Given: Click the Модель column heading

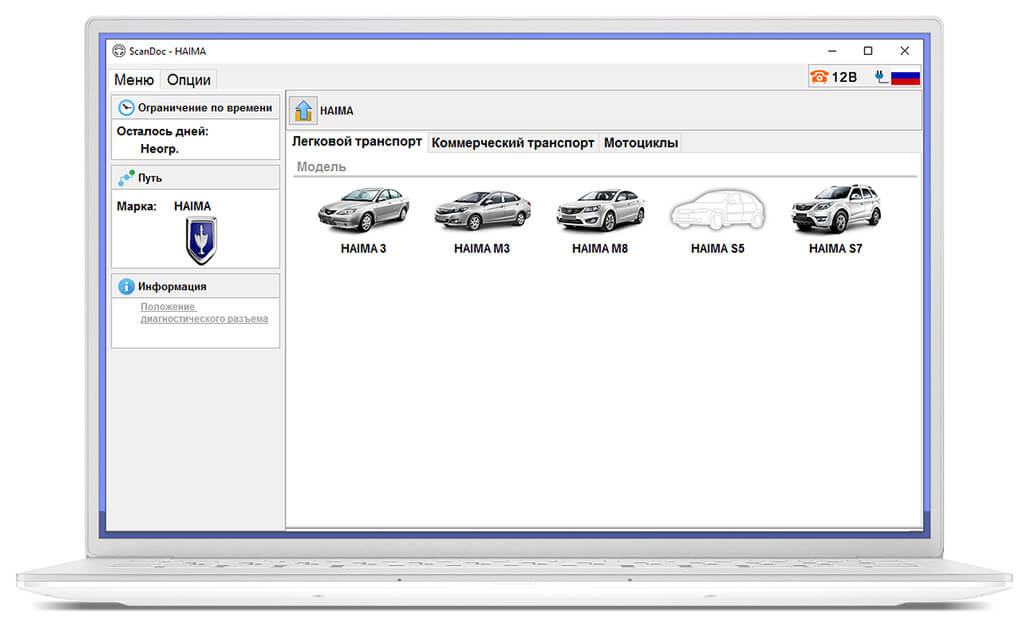Looking at the screenshot, I should point(321,166).
